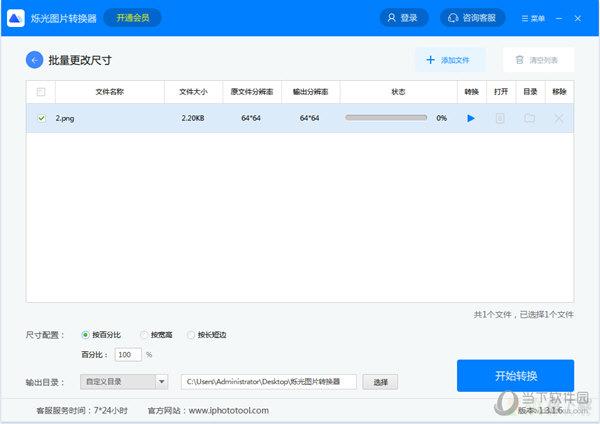This screenshot has height=424, width=600.
Task: Select 按百分比 size option
Action: 101,335
